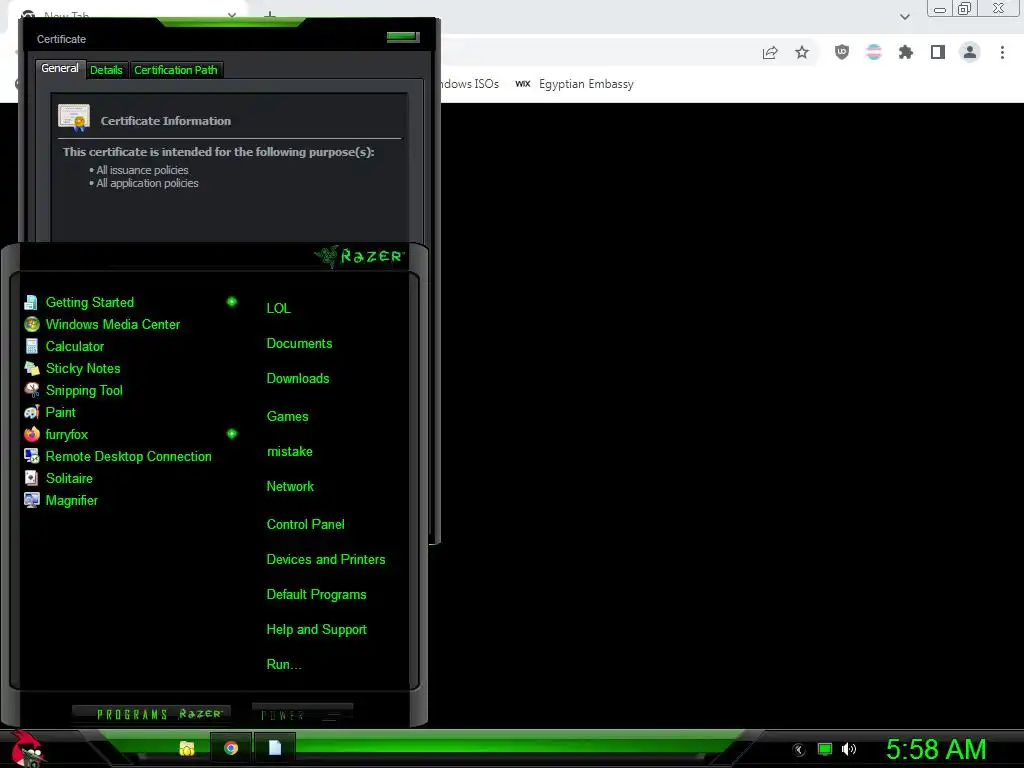Expand furryfox jump list arrow
1024x768 pixels.
232,434
